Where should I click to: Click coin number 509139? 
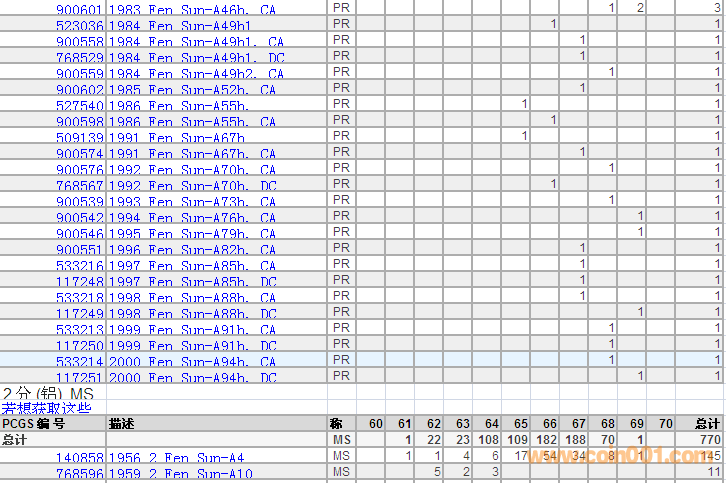pos(79,137)
